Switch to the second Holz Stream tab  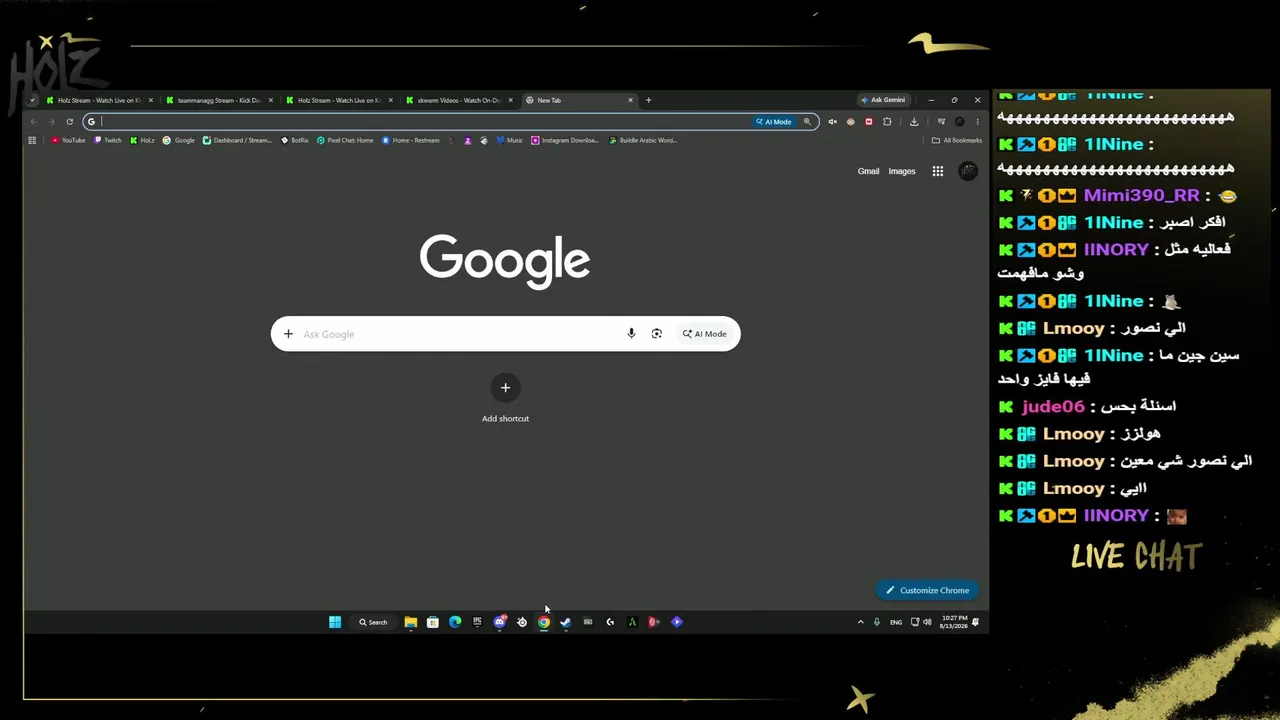point(339,100)
